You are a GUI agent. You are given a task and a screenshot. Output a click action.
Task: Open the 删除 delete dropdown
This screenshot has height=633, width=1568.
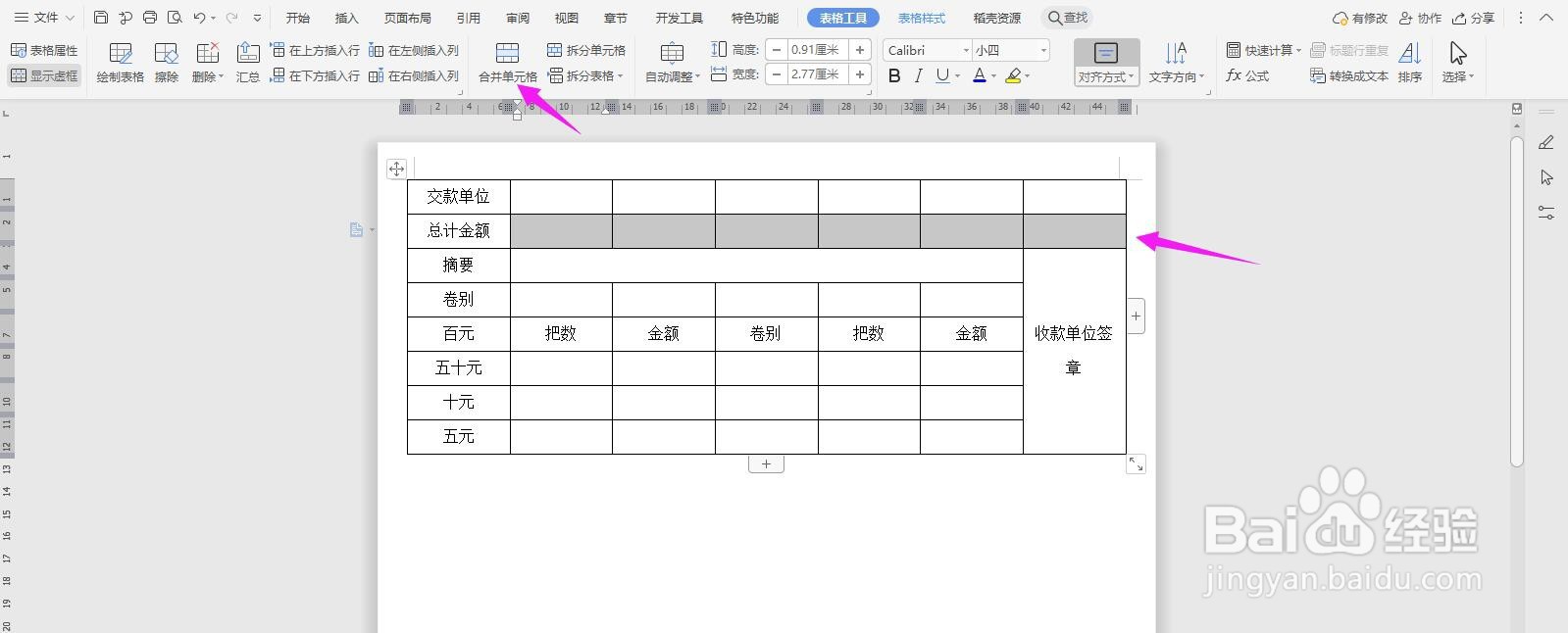(208, 63)
